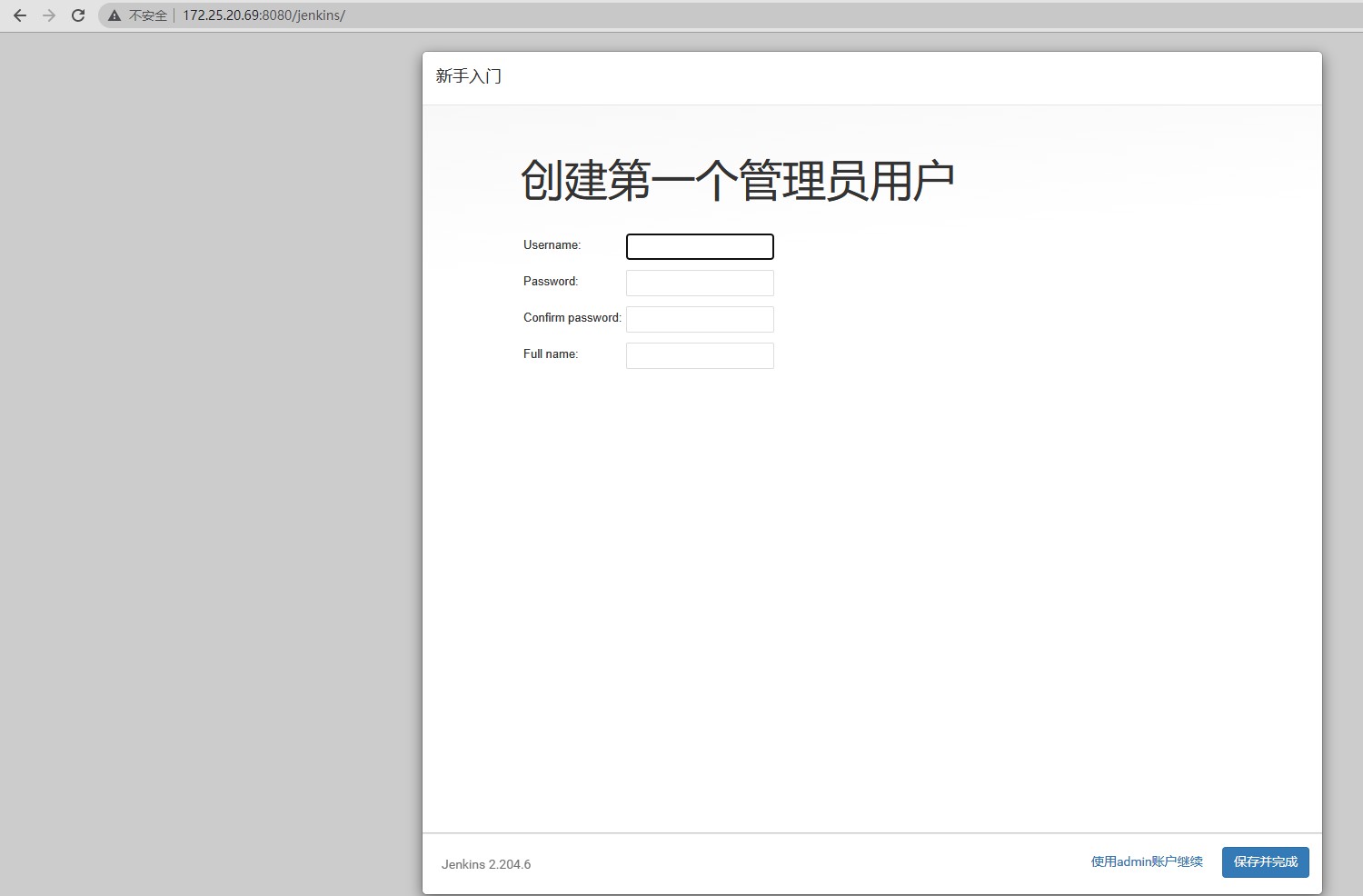Reload the Jenkins page

(78, 15)
